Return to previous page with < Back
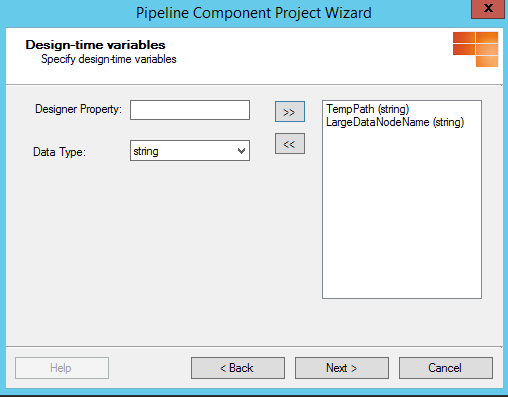The image size is (508, 397). point(238,368)
